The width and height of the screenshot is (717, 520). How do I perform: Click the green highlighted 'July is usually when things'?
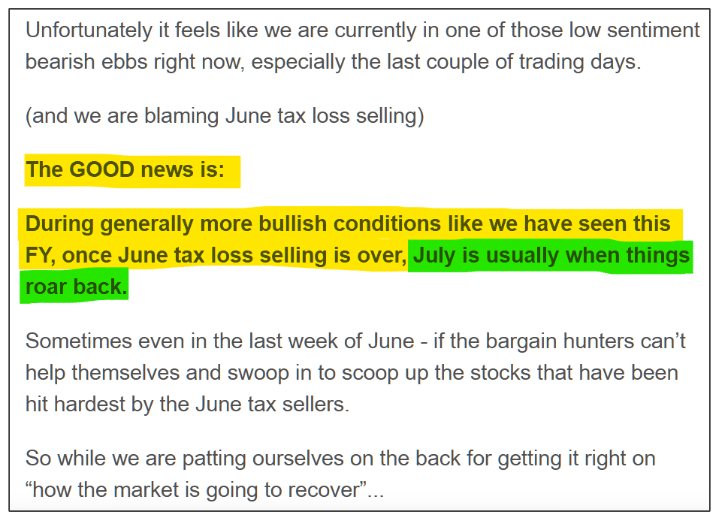click(551, 255)
